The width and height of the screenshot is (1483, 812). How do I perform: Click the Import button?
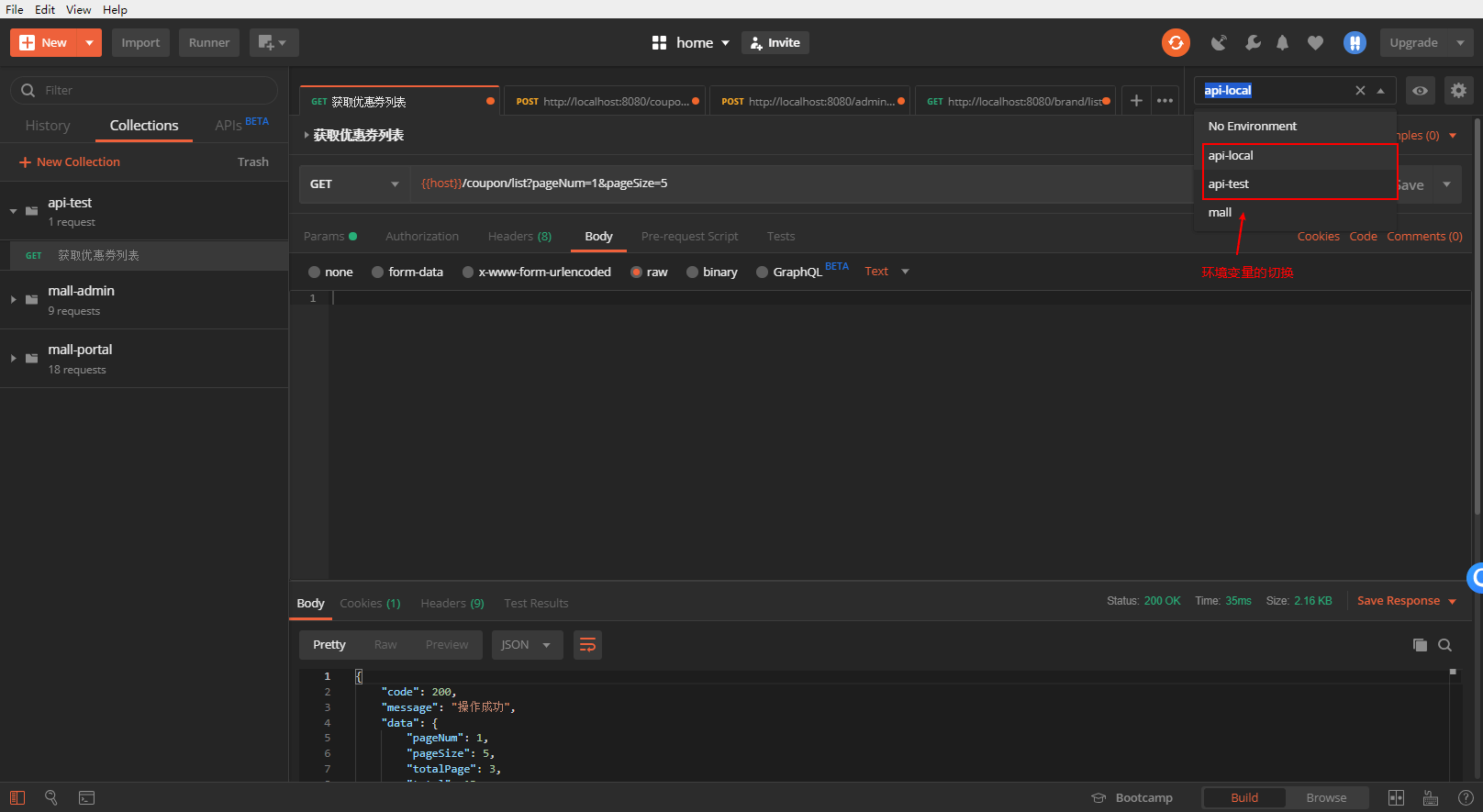point(140,42)
